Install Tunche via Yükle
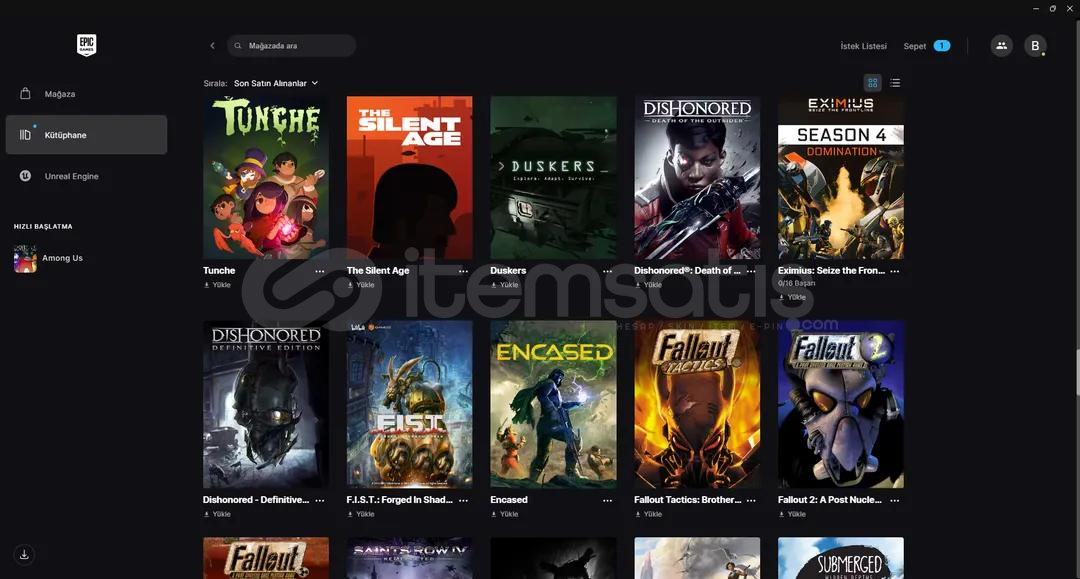This screenshot has width=1080, height=579. point(218,285)
